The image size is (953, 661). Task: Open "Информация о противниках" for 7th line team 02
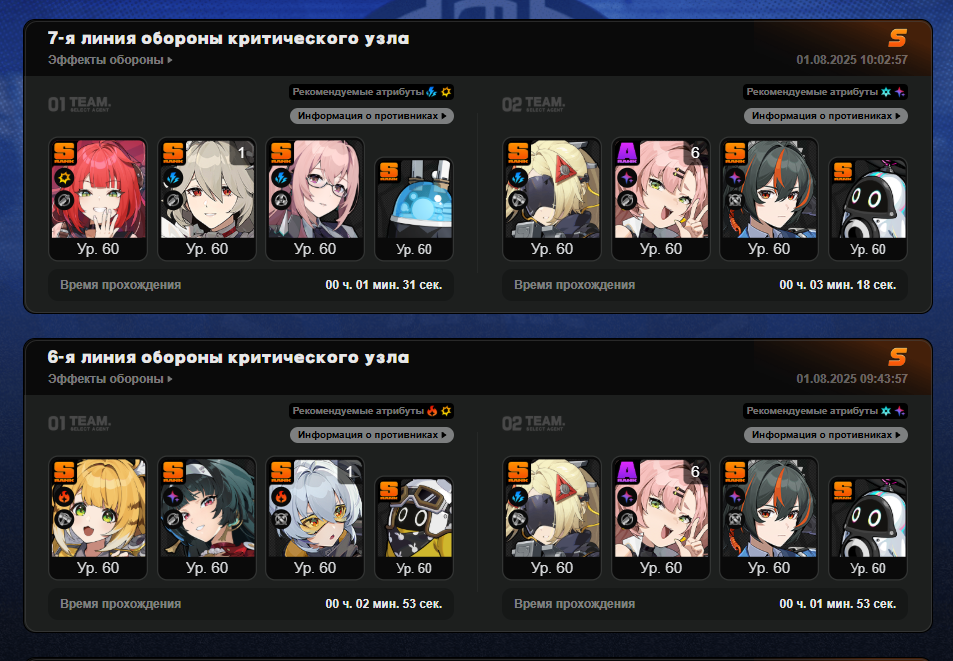(826, 115)
